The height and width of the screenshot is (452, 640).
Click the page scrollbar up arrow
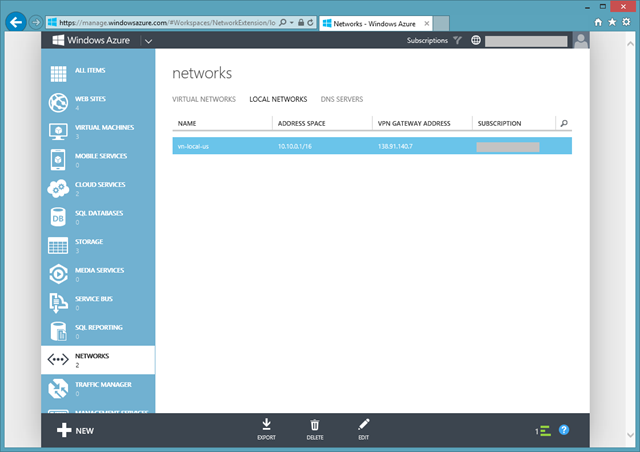(630, 44)
